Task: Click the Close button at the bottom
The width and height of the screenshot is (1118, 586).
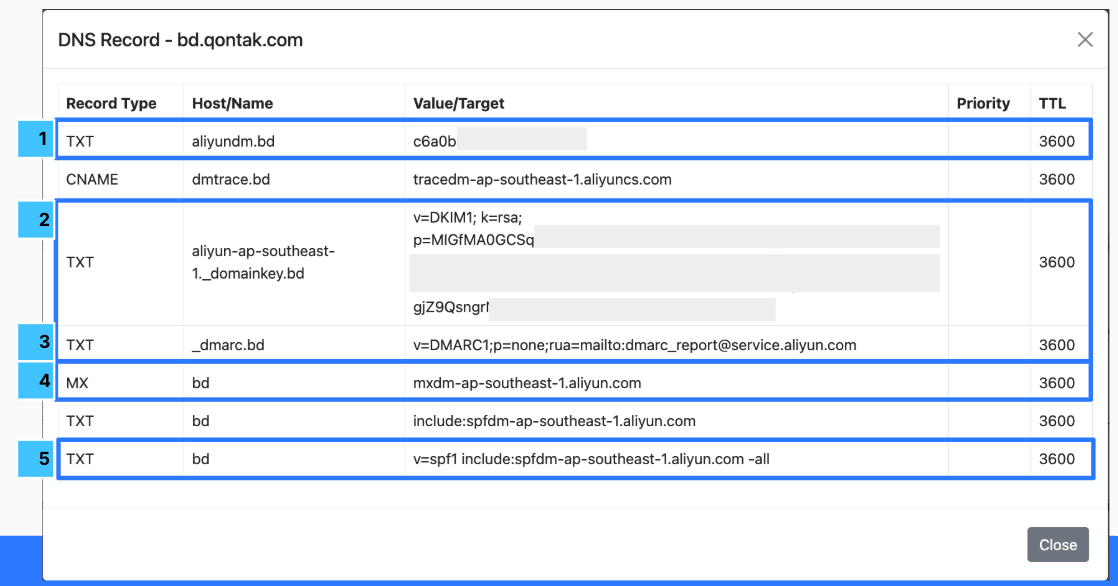Action: 1057,545
